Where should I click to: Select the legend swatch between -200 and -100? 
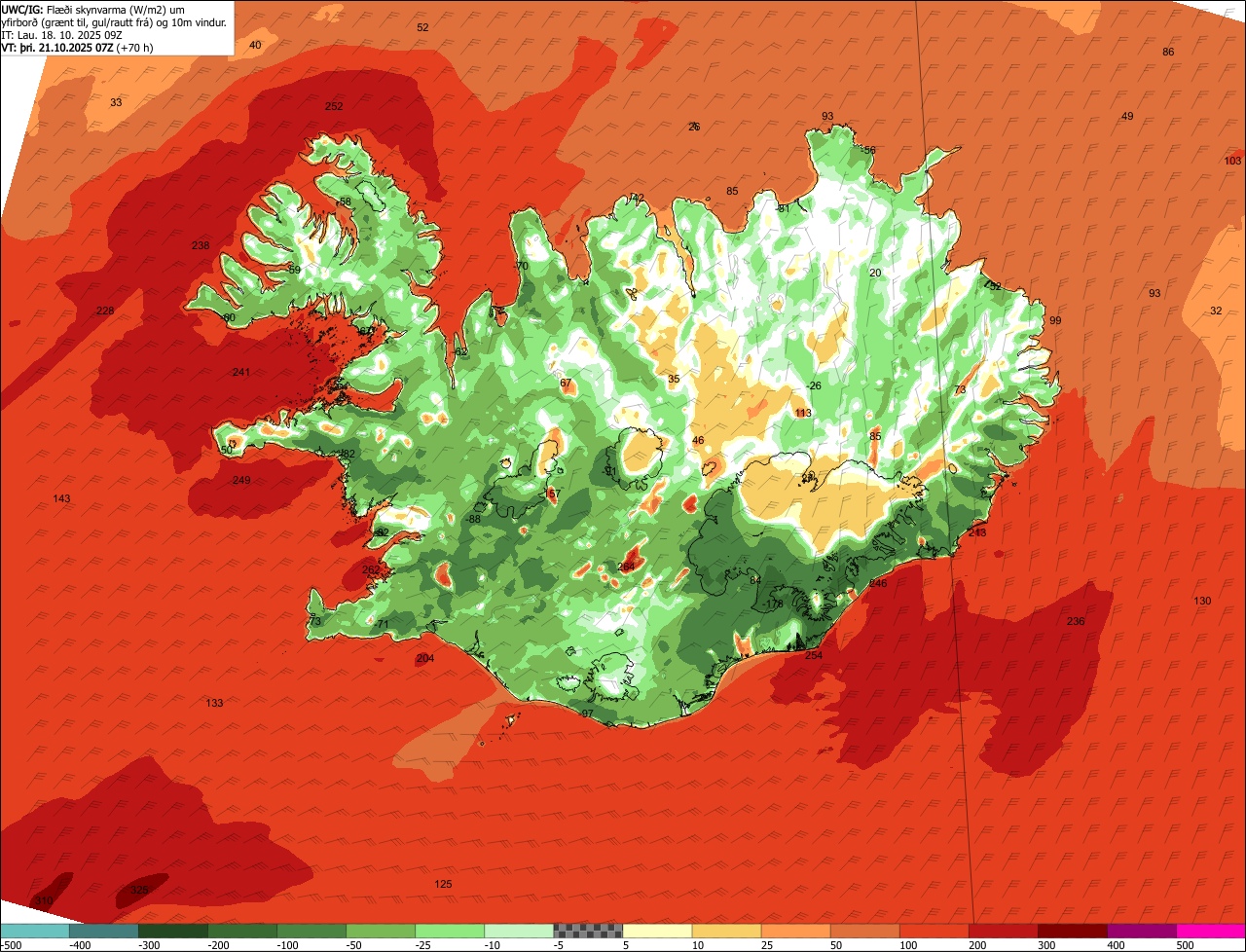pyautogui.click(x=241, y=931)
